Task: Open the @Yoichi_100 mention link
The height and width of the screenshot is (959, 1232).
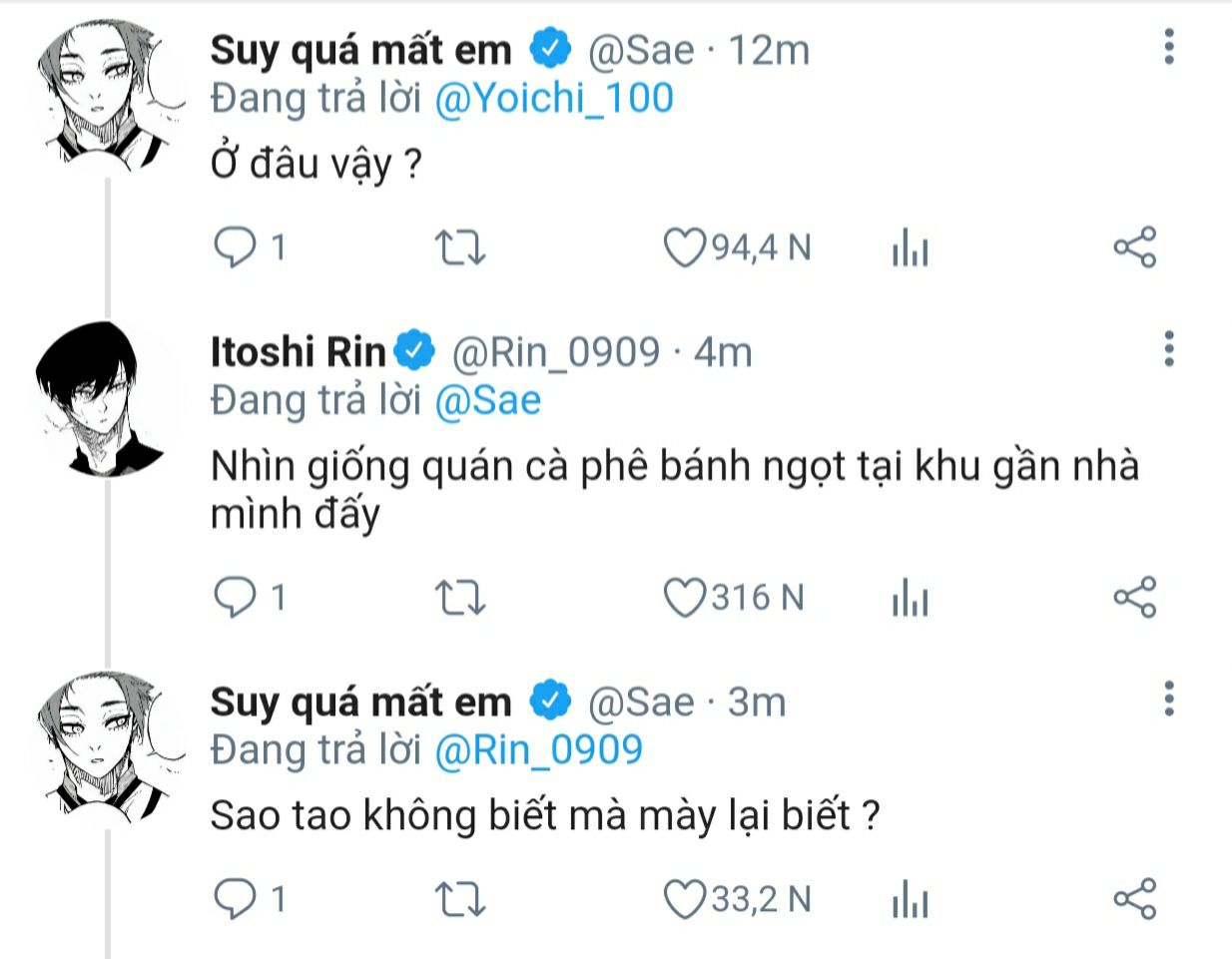Action: click(x=554, y=99)
